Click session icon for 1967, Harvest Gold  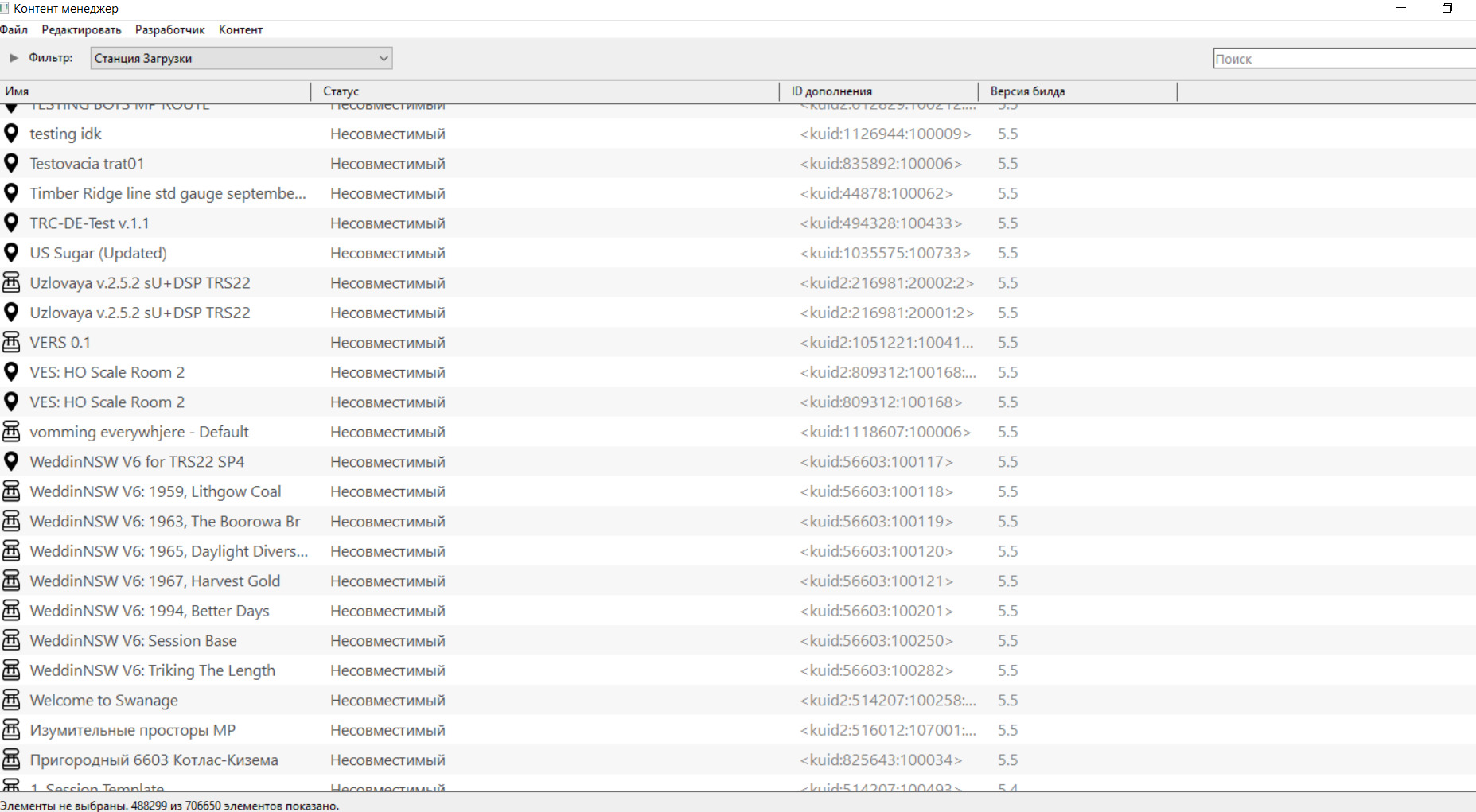click(x=11, y=581)
